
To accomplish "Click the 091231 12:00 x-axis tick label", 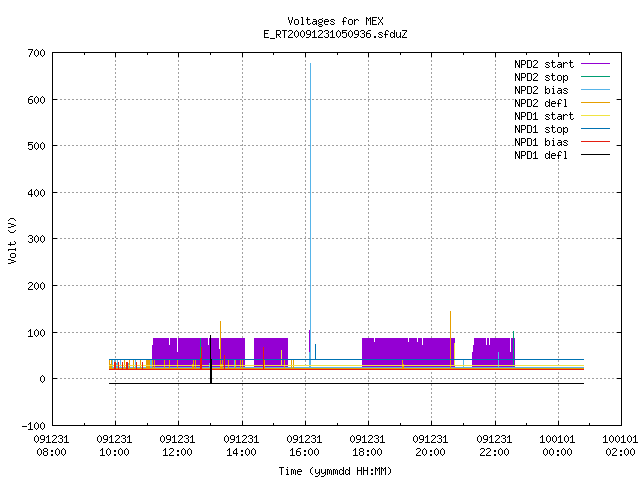I will (x=178, y=446).
